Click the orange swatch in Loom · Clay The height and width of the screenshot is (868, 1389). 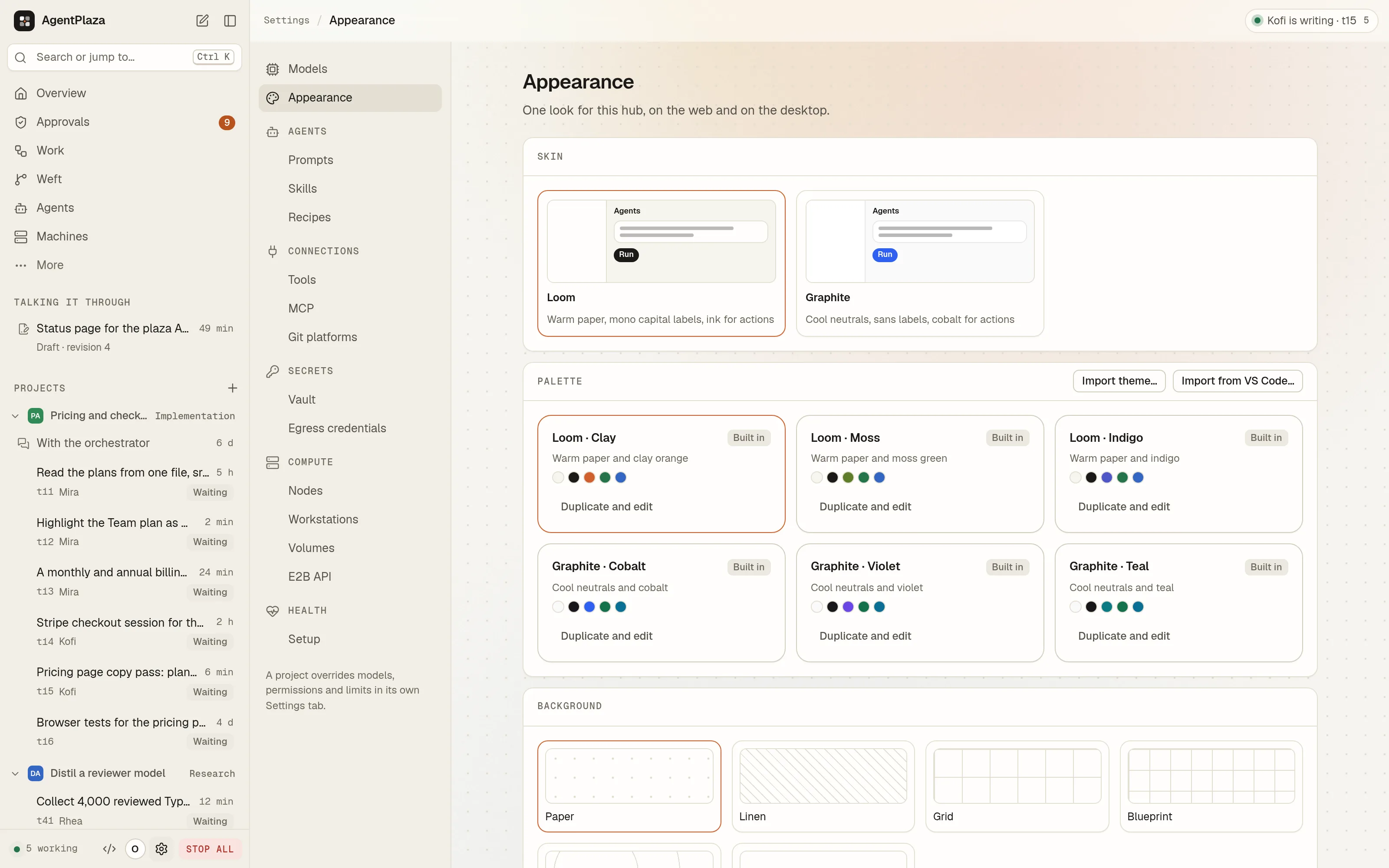(589, 477)
